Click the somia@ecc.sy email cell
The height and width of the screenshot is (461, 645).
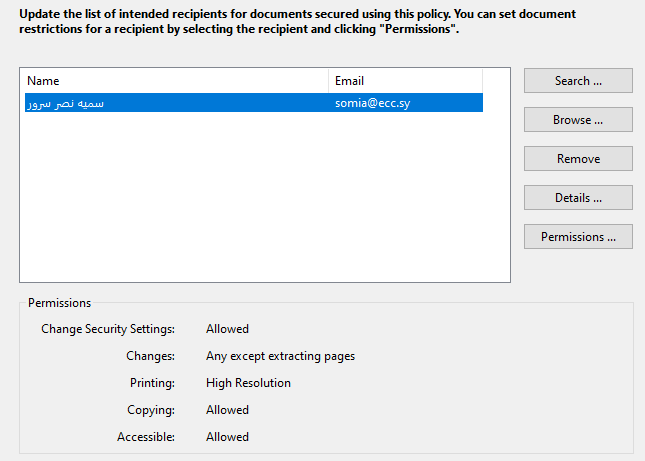pyautogui.click(x=372, y=103)
